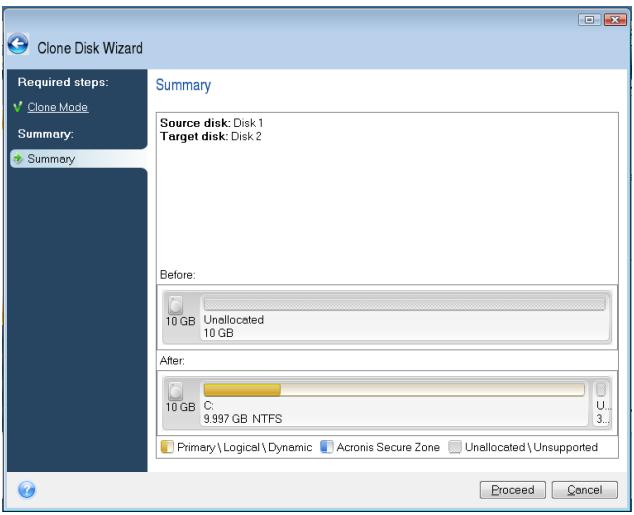Viewport: 634px width, 515px height.
Task: Click the '9.997 GB NTFS' partition label
Action: (x=243, y=418)
